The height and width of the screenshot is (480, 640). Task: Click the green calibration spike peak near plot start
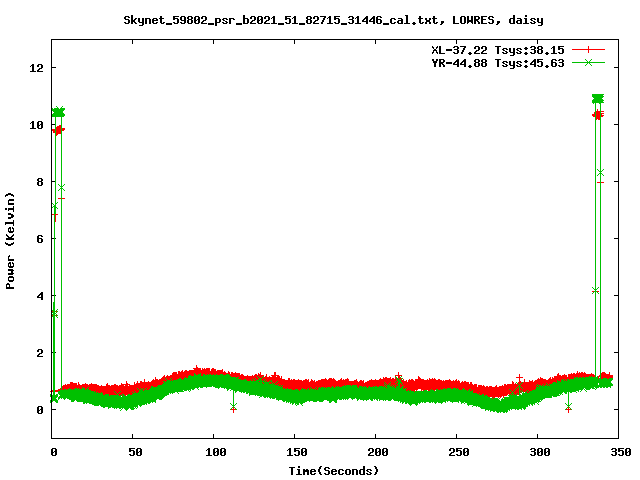pyautogui.click(x=58, y=112)
